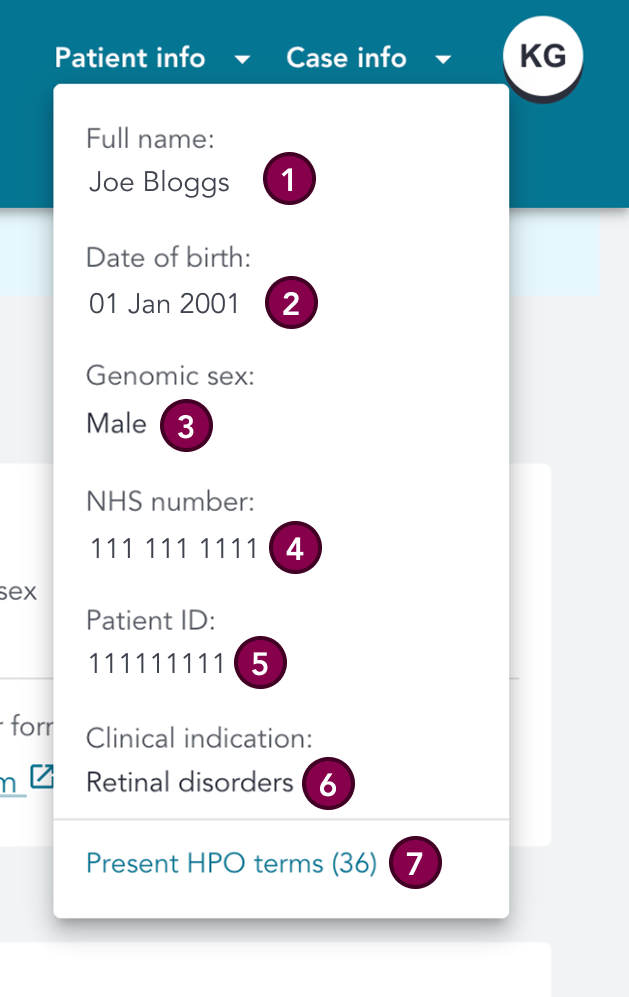Open the Case info dropdown chevron
This screenshot has width=629, height=997.
coord(442,60)
